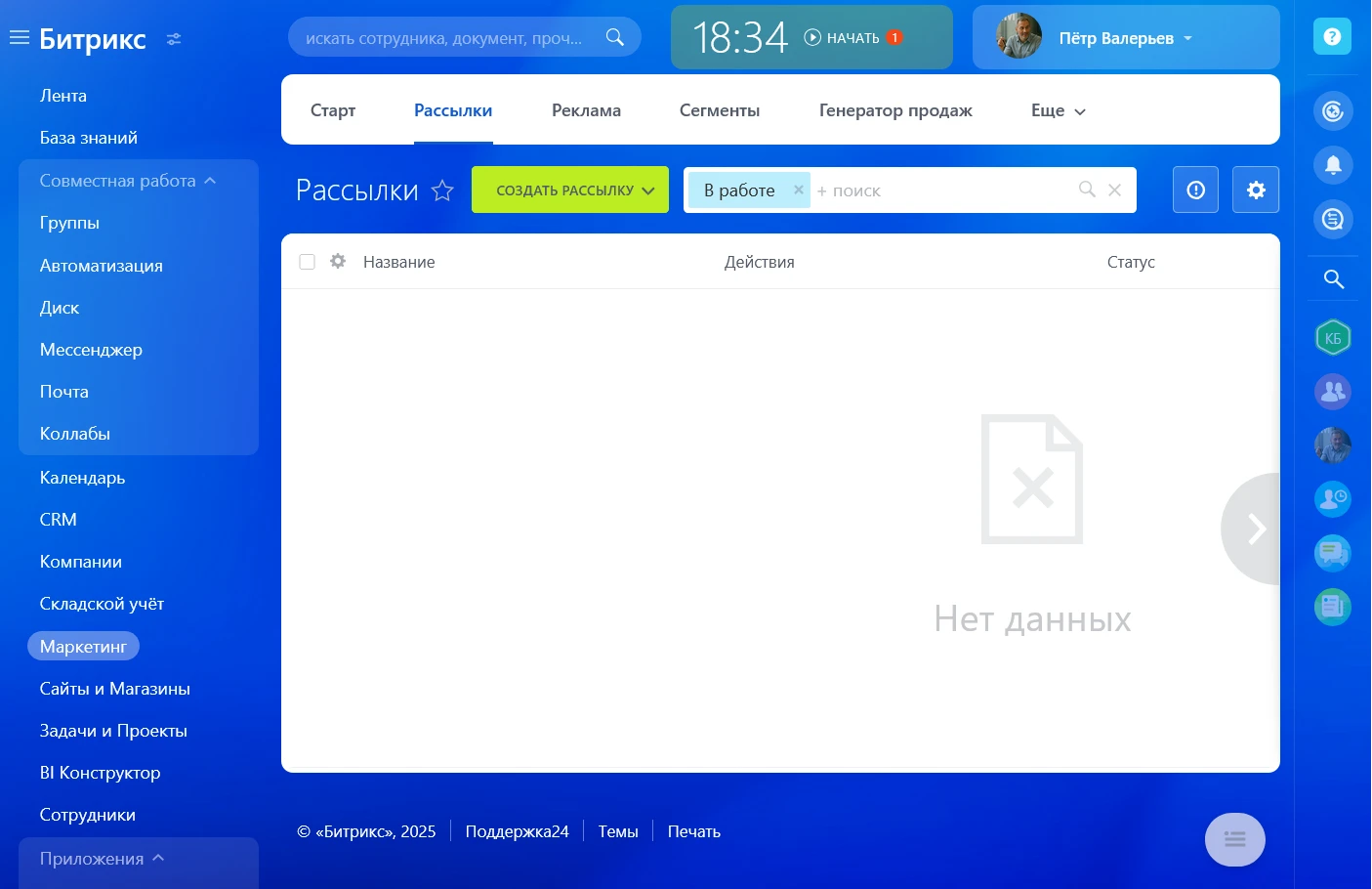The width and height of the screenshot is (1372, 889).
Task: Click the info circle icon near the filter
Action: [1194, 190]
